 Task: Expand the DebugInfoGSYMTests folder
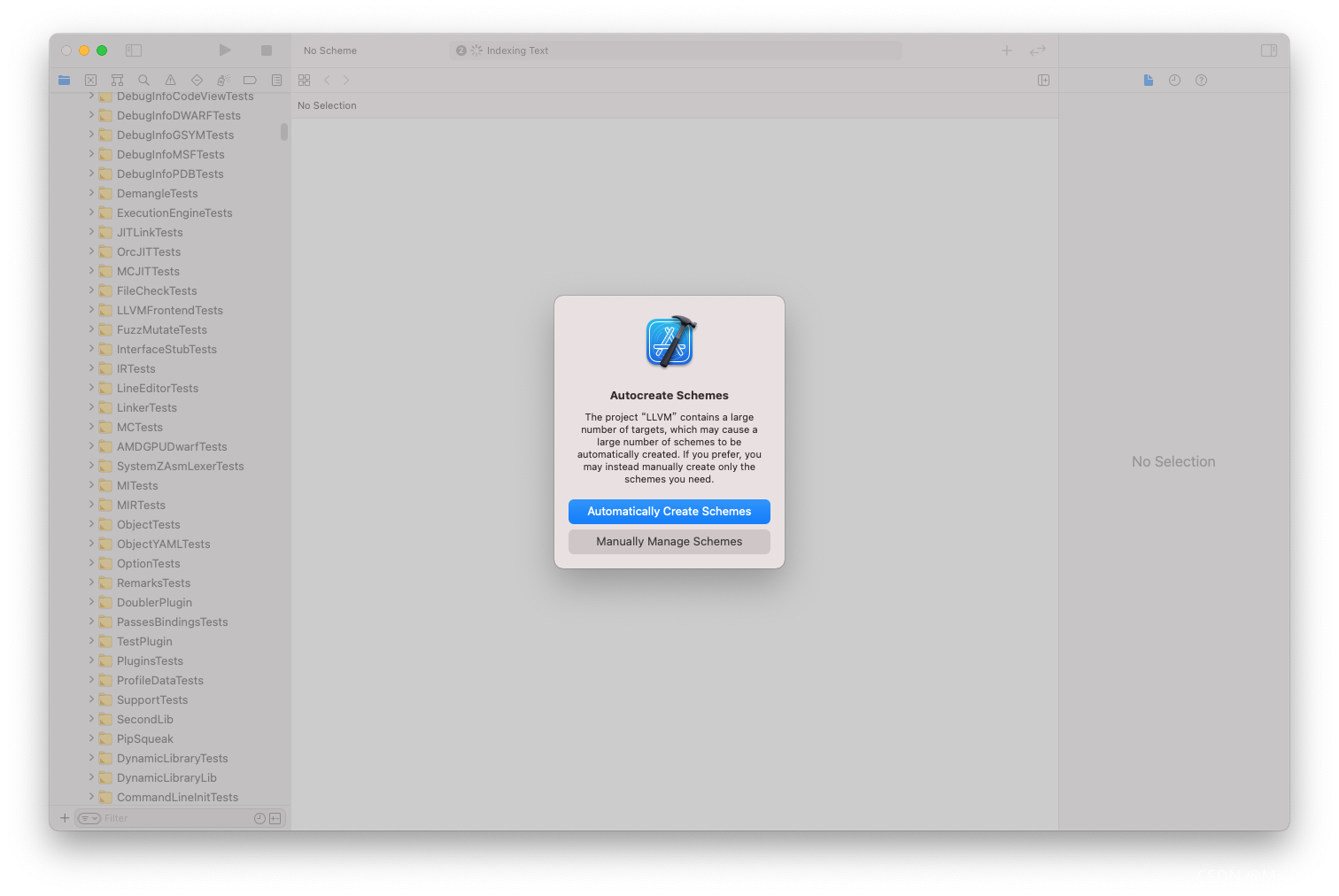coord(91,135)
